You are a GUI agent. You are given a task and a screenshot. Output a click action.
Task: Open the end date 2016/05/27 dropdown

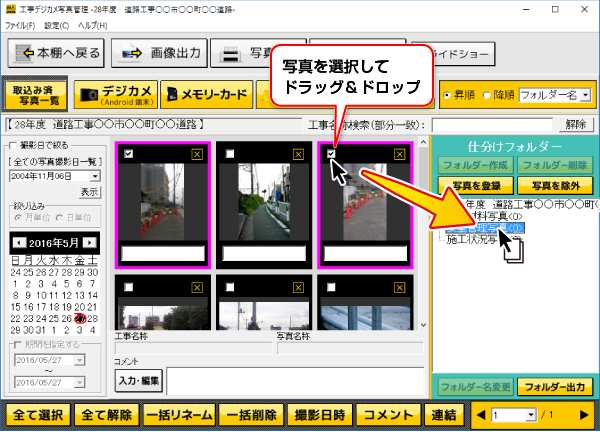80,382
